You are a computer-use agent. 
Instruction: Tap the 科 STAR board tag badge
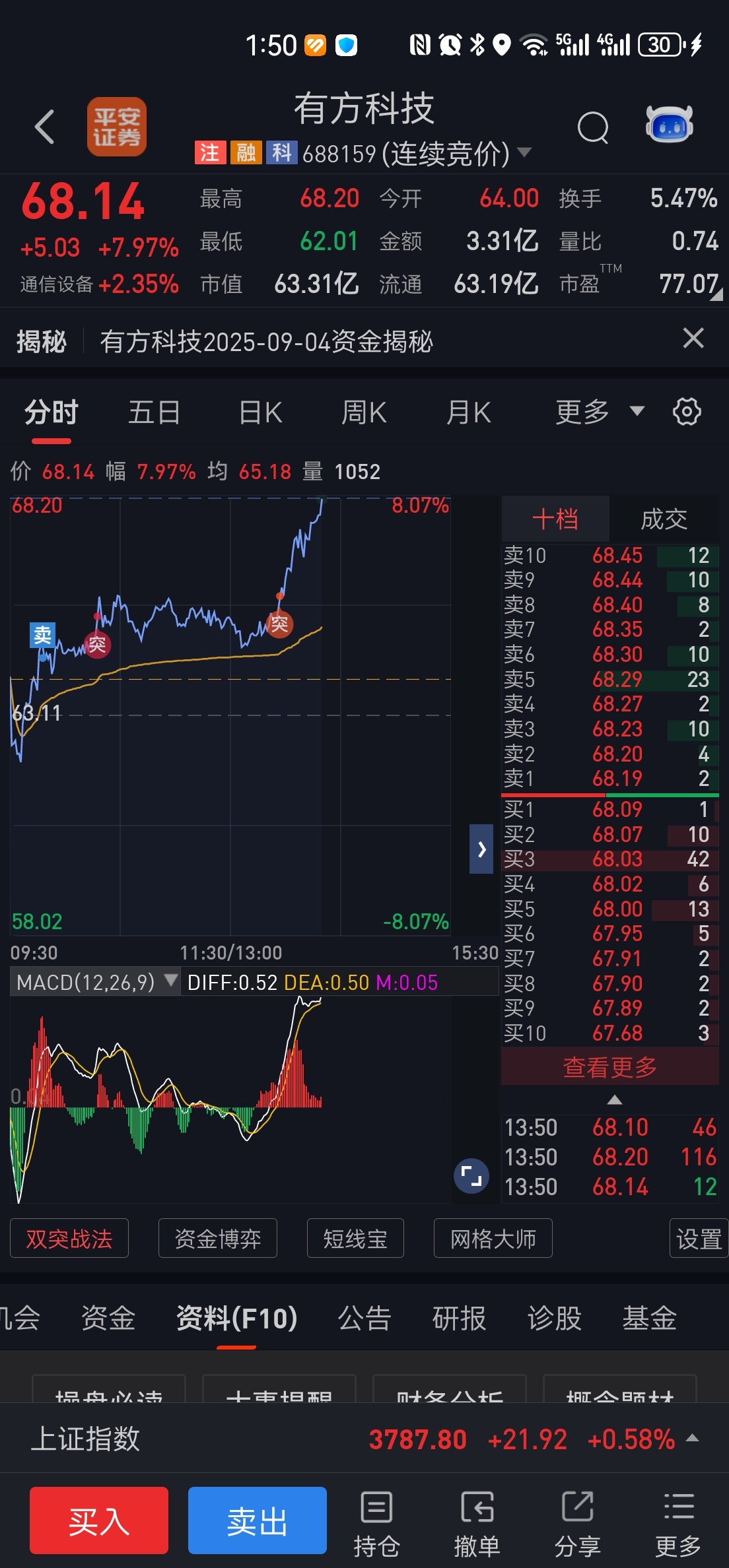282,152
